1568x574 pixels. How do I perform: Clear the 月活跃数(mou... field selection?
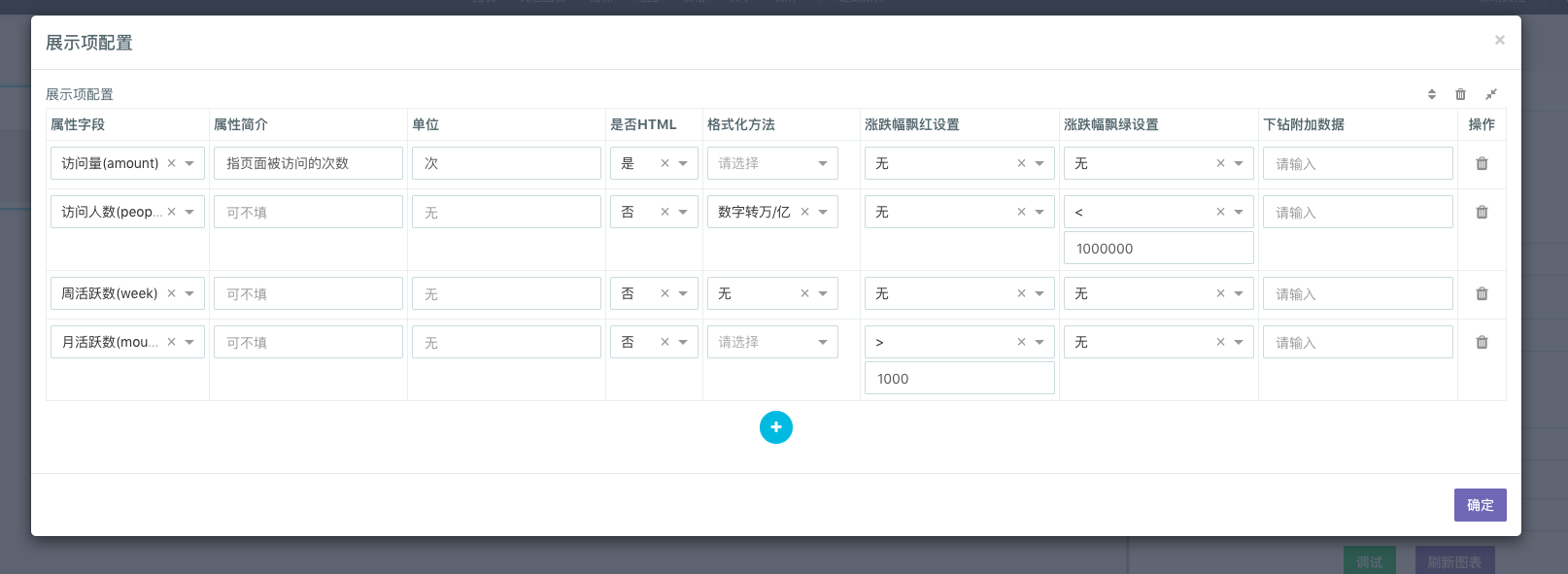171,342
